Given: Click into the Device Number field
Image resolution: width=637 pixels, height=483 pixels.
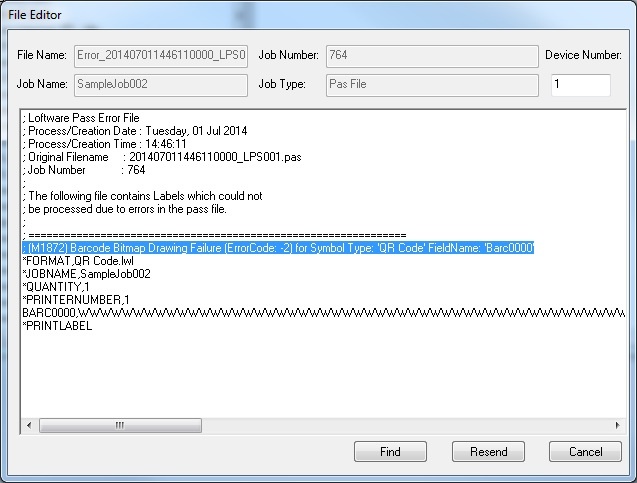Looking at the screenshot, I should pos(581,84).
